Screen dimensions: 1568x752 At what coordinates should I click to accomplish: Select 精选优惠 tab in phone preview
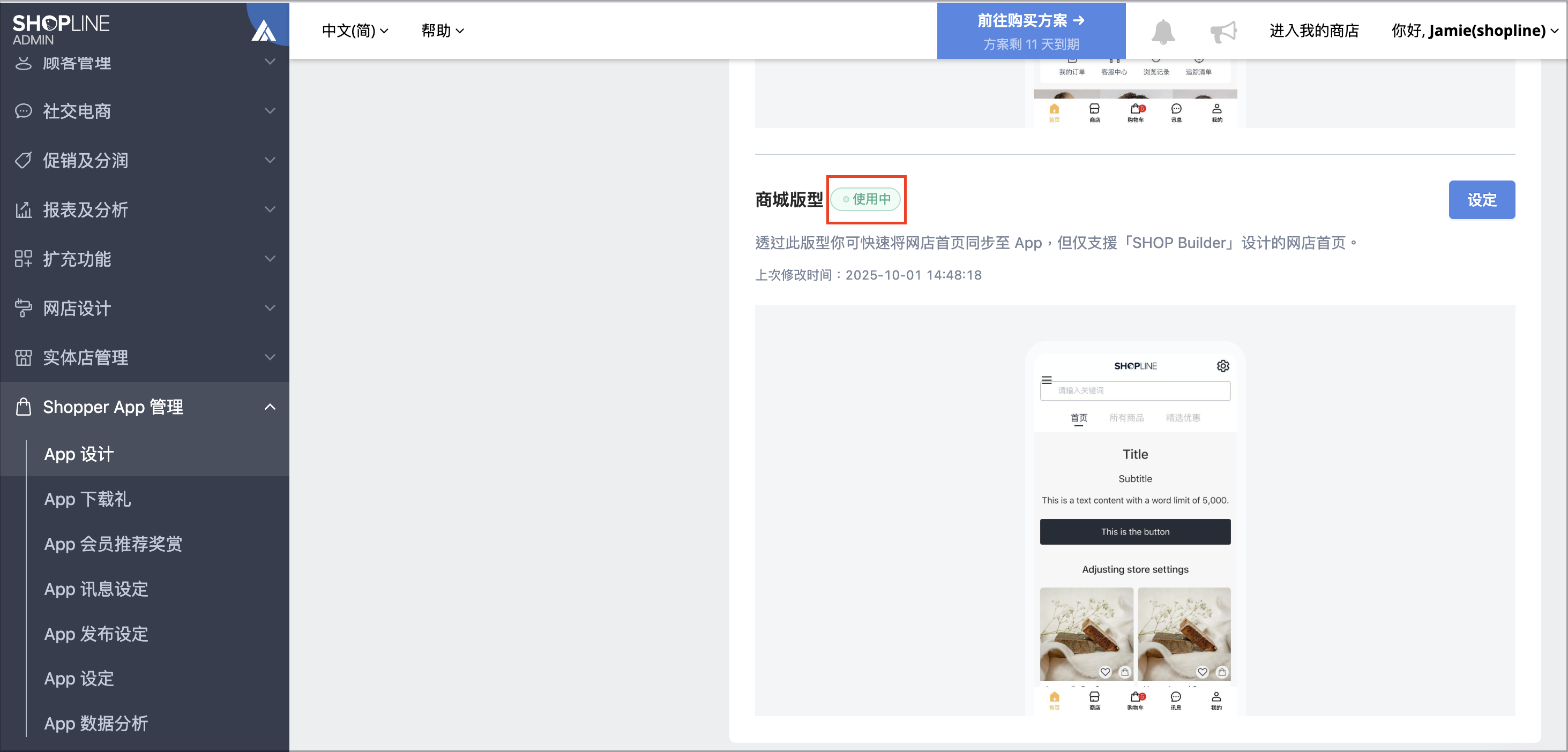pyautogui.click(x=1183, y=418)
